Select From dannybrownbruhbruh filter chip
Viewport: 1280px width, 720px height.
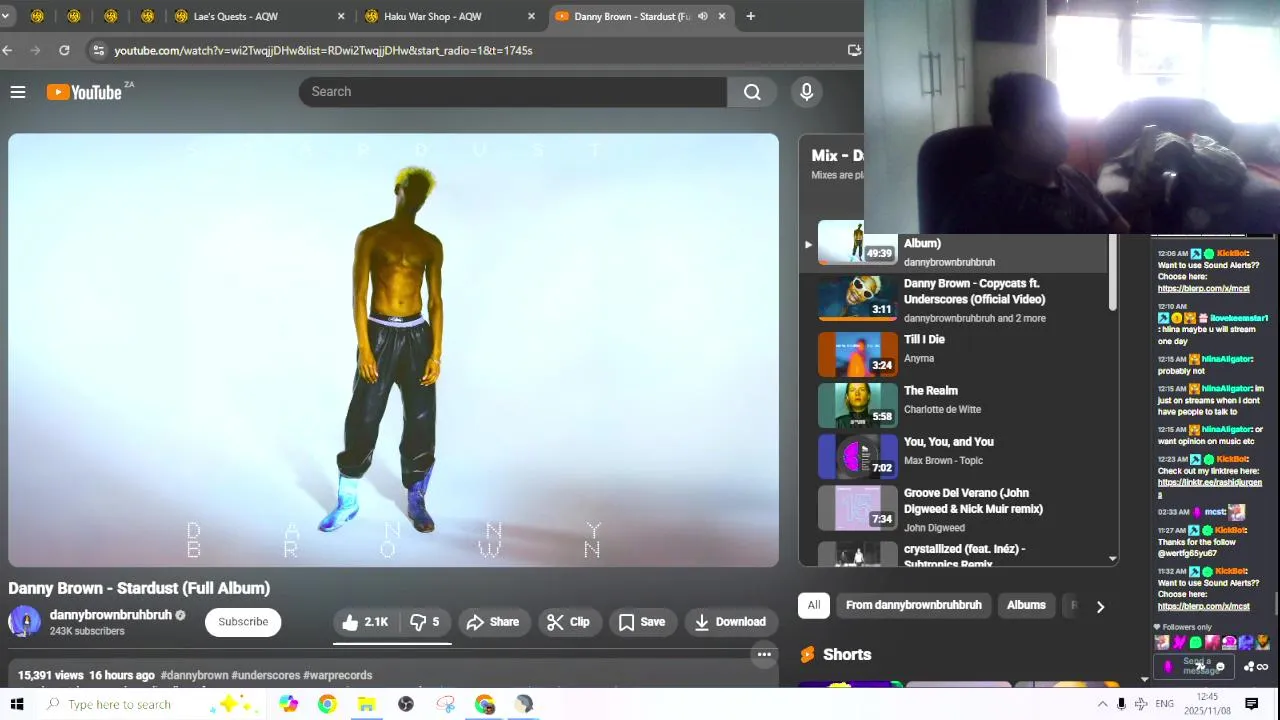[914, 605]
